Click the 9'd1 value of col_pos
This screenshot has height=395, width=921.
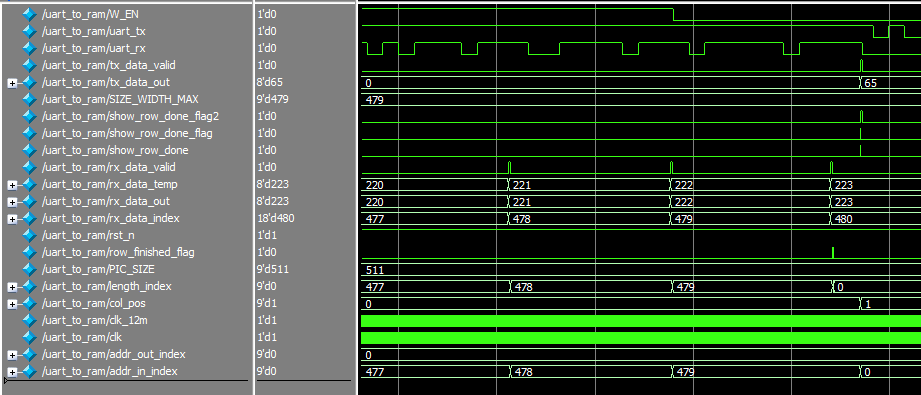pos(267,303)
